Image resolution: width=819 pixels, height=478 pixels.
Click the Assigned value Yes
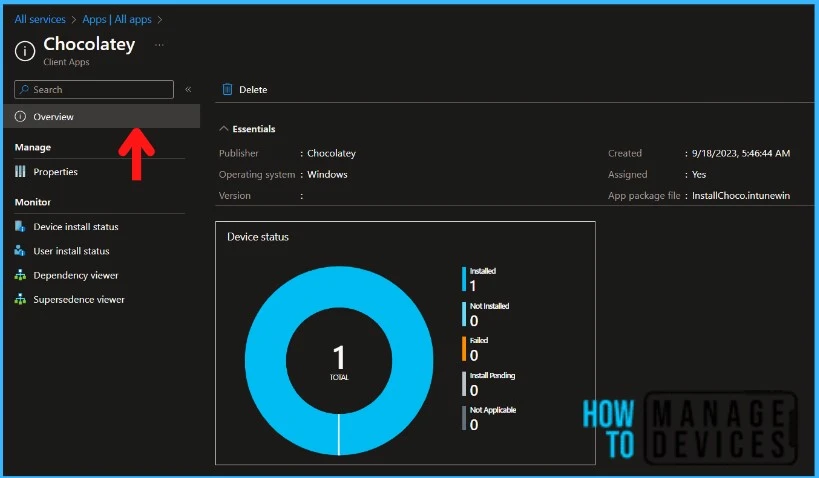point(699,174)
